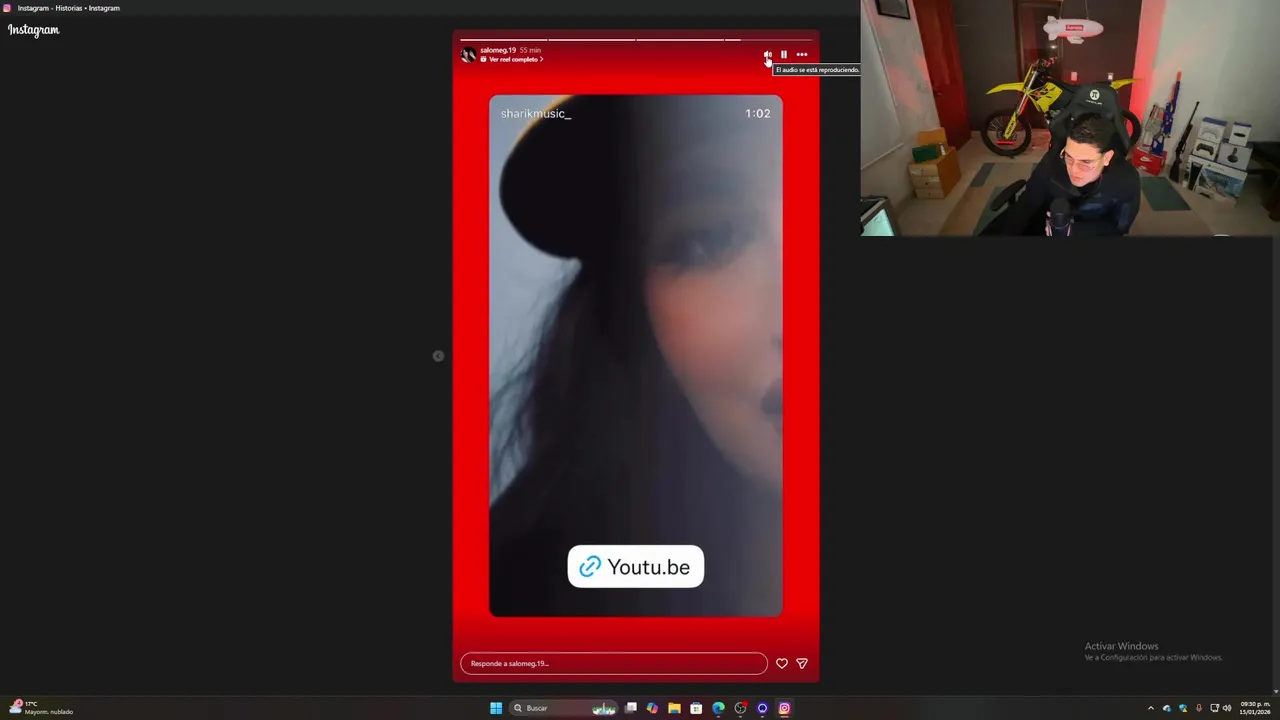This screenshot has height=720, width=1280.
Task: Share the story with the send icon
Action: point(802,663)
